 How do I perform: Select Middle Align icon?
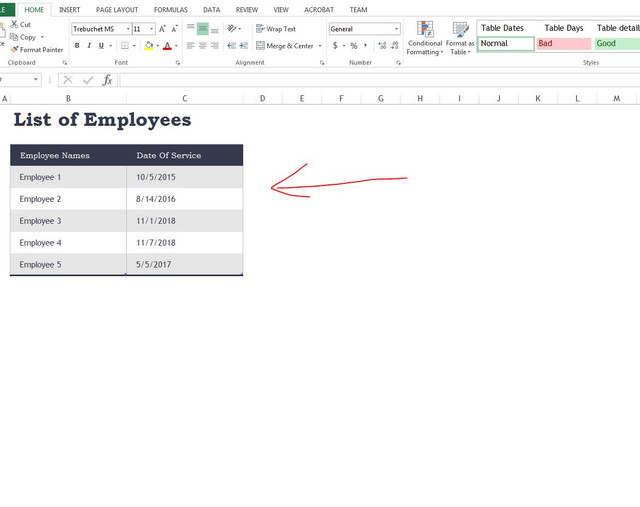point(202,29)
